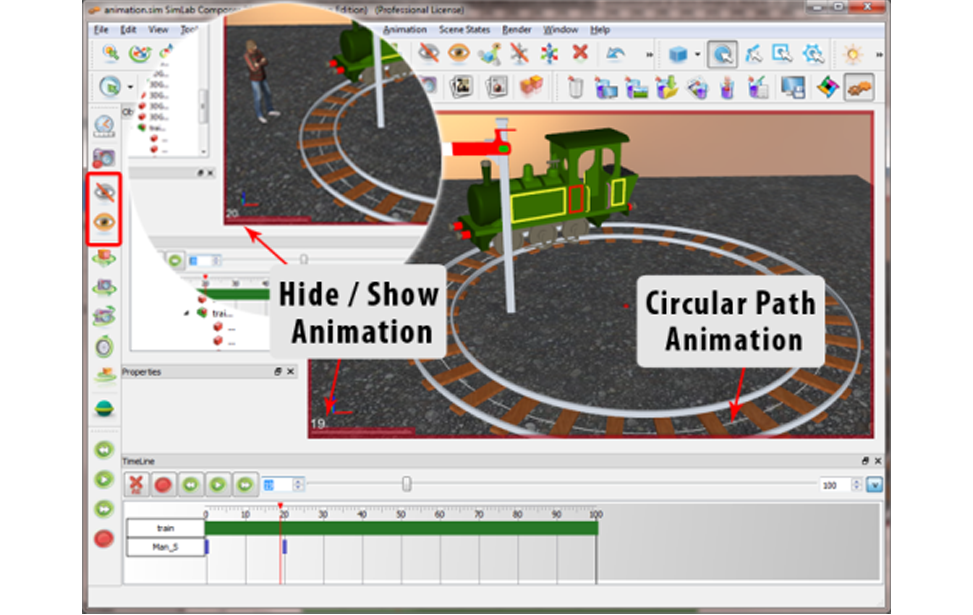Click the Show animation eye icon in sidebar

click(104, 222)
